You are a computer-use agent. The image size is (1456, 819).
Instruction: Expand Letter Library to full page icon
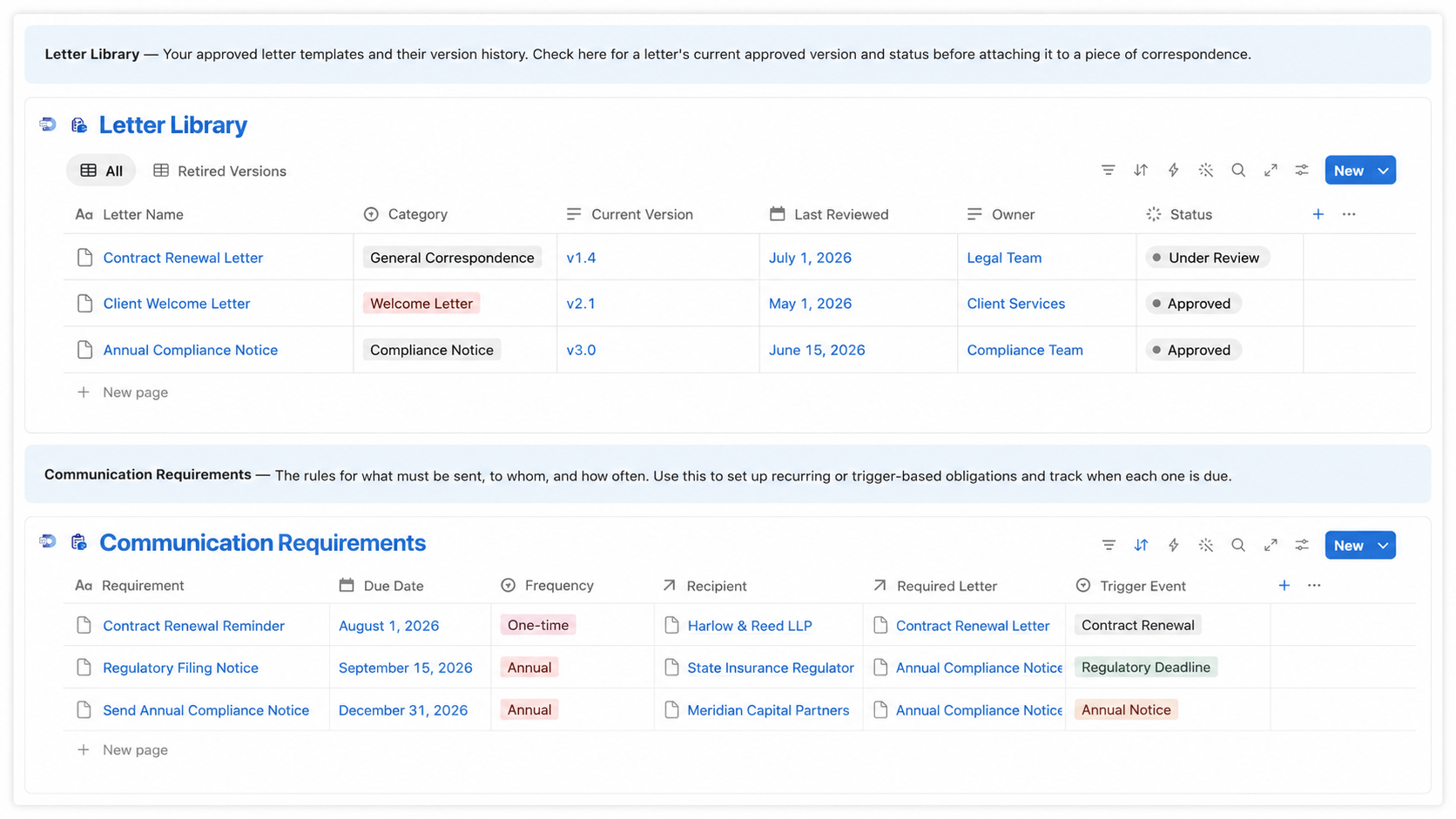click(1271, 171)
